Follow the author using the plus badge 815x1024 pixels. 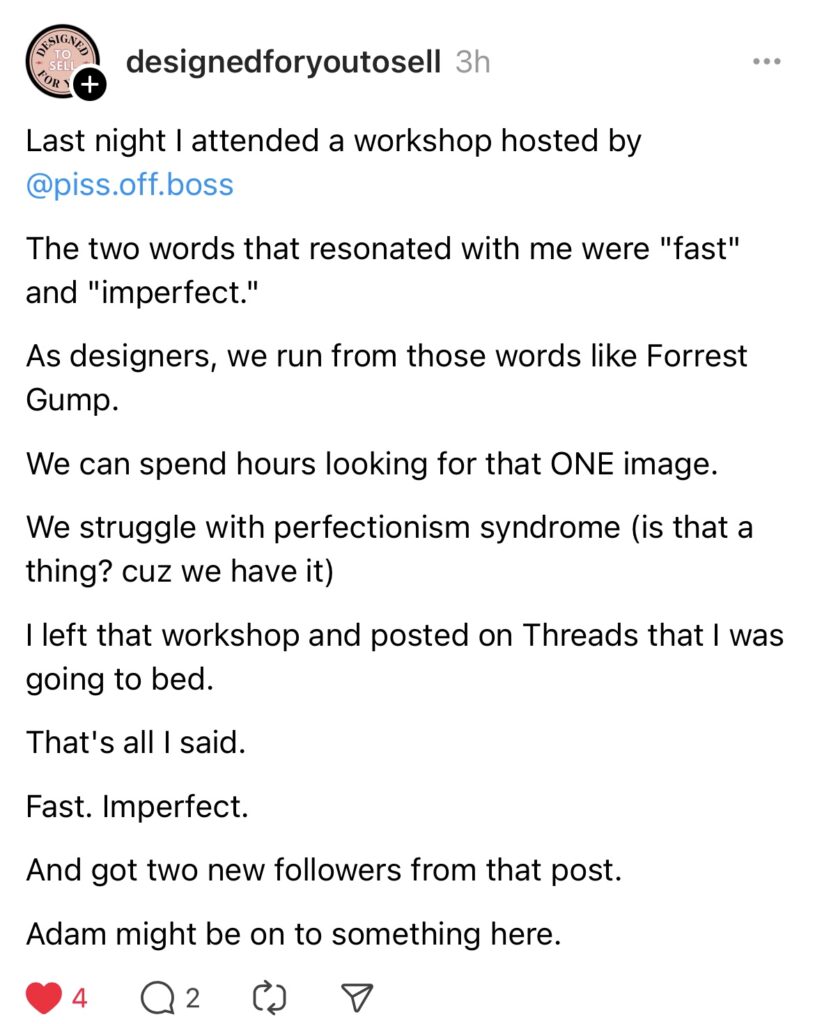90,86
